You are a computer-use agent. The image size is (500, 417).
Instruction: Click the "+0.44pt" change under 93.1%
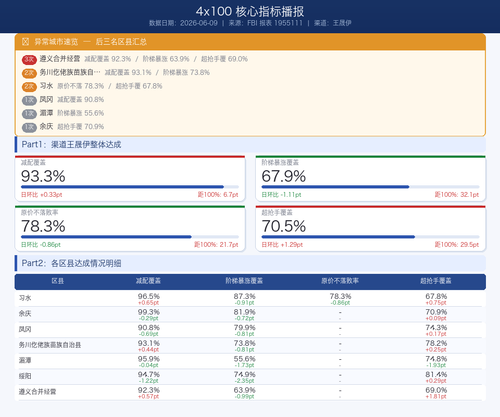tap(148, 350)
